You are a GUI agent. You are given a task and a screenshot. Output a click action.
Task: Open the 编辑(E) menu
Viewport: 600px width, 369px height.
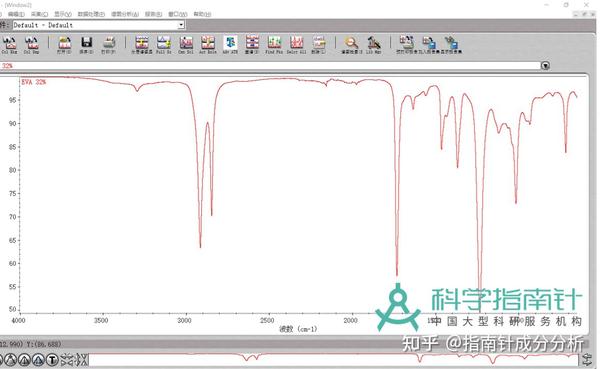(x=16, y=14)
